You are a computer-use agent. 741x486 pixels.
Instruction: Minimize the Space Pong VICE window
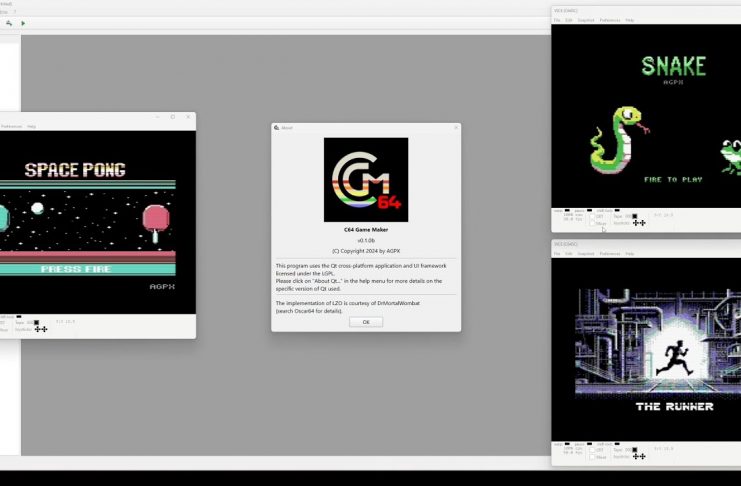[x=158, y=117]
